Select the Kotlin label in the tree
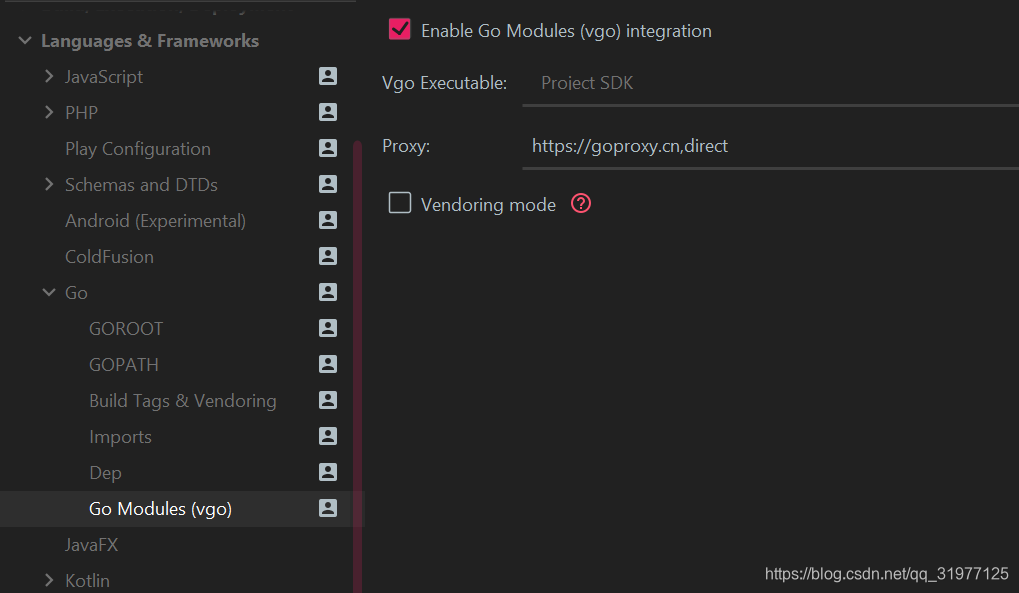This screenshot has height=593, width=1019. click(x=87, y=581)
